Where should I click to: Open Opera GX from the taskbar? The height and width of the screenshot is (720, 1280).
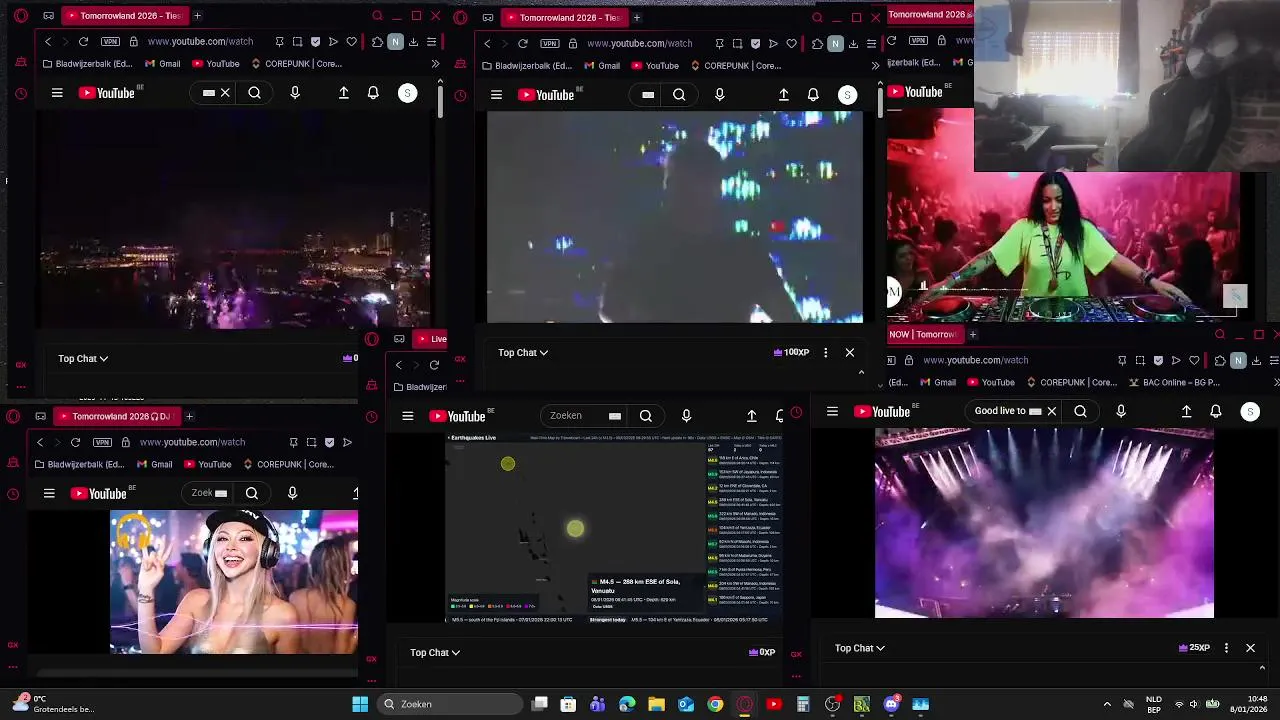pos(744,704)
